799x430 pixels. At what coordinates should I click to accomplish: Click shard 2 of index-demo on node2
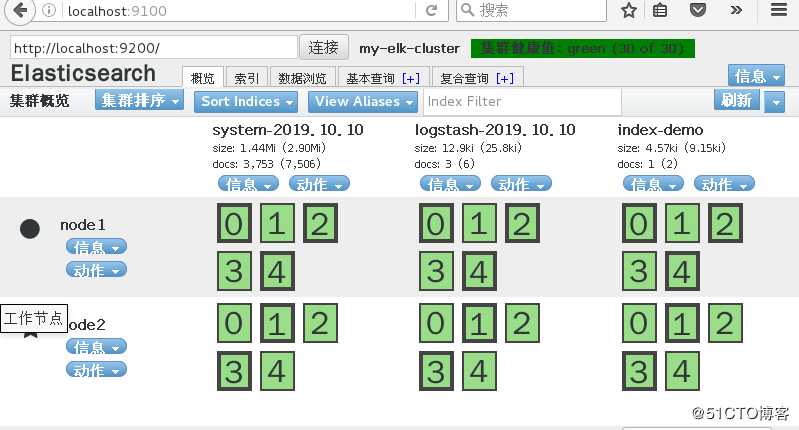pos(725,322)
